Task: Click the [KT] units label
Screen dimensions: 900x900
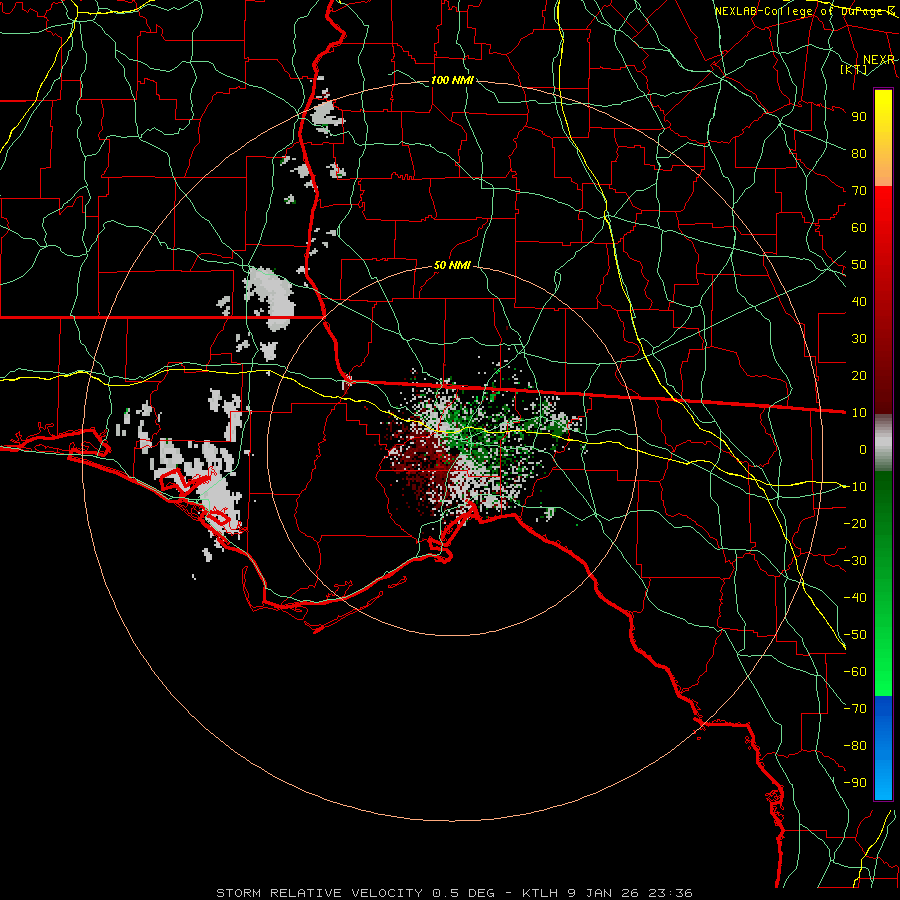Action: click(854, 69)
